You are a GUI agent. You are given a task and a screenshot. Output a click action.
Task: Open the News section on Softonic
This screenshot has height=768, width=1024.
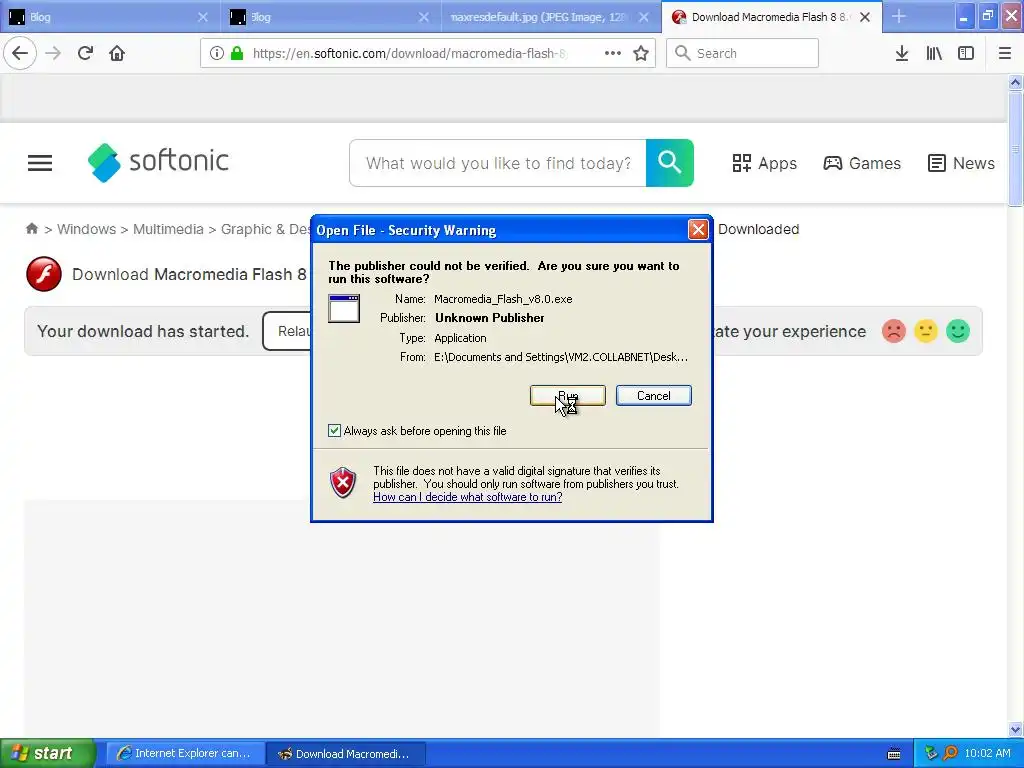[x=961, y=163]
